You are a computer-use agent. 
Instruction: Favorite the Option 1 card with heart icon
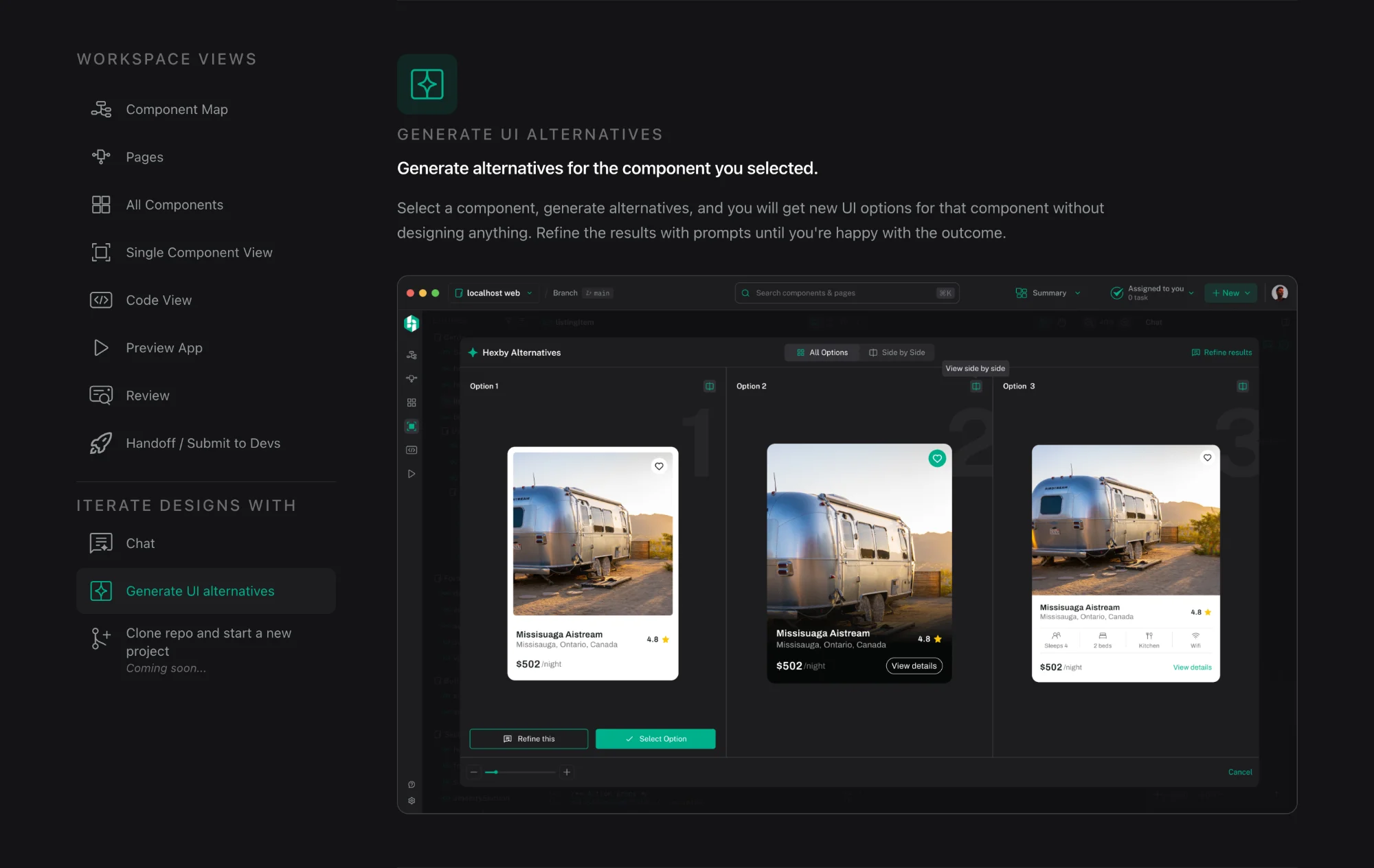(x=659, y=466)
